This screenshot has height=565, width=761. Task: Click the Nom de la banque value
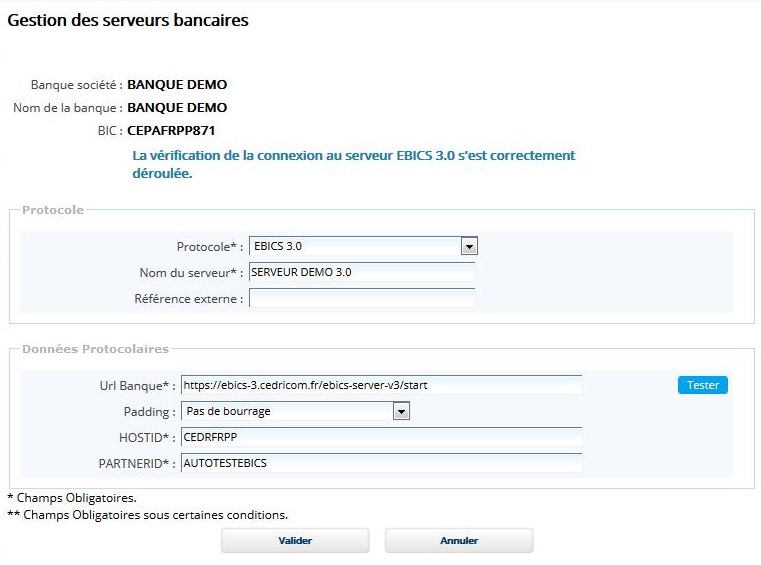point(177,107)
